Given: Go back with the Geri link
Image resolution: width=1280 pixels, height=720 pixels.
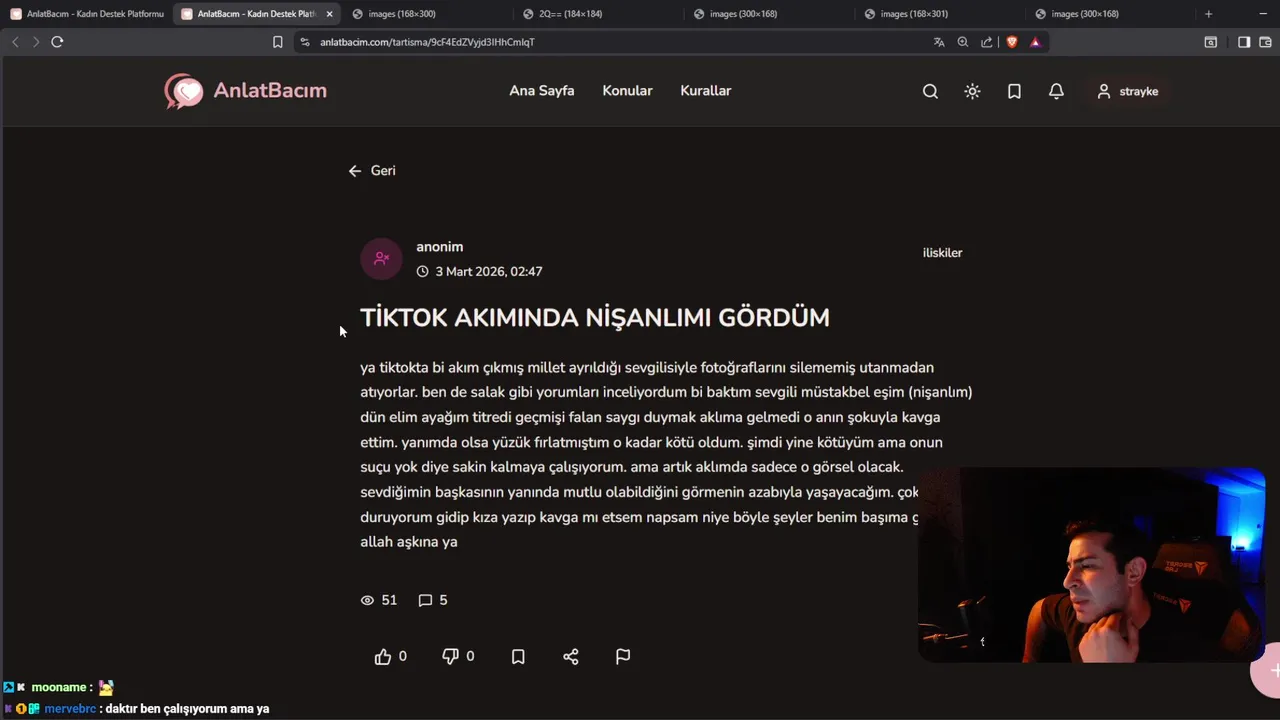Looking at the screenshot, I should [x=372, y=171].
